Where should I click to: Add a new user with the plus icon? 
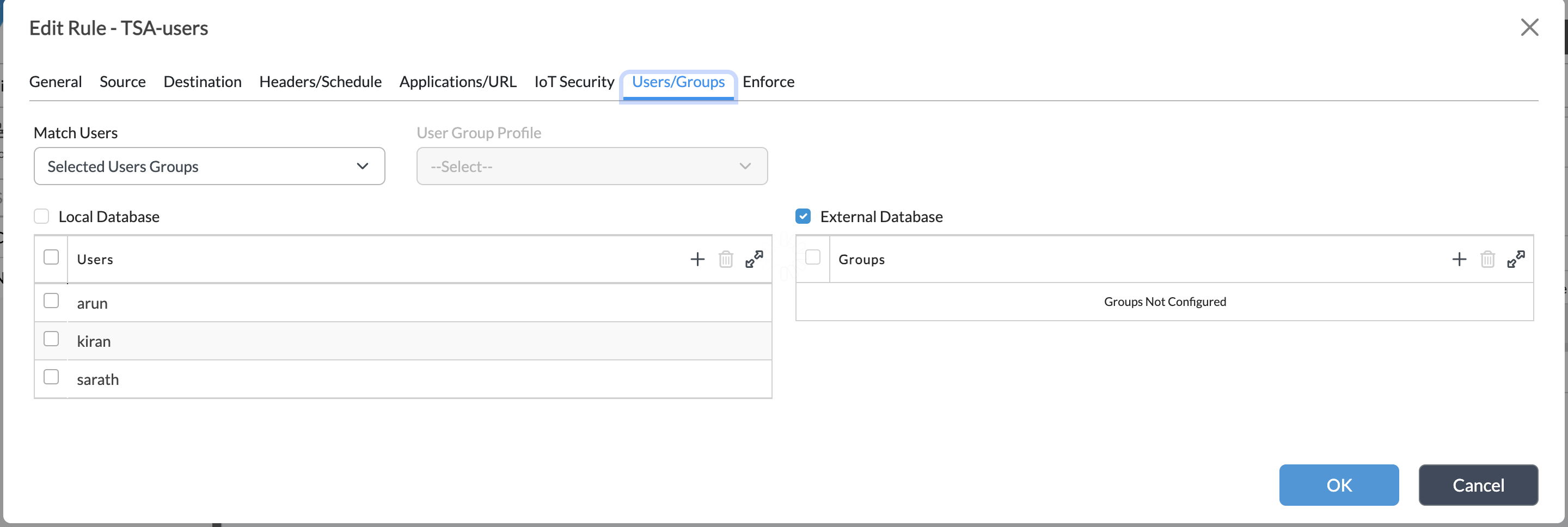click(x=697, y=259)
